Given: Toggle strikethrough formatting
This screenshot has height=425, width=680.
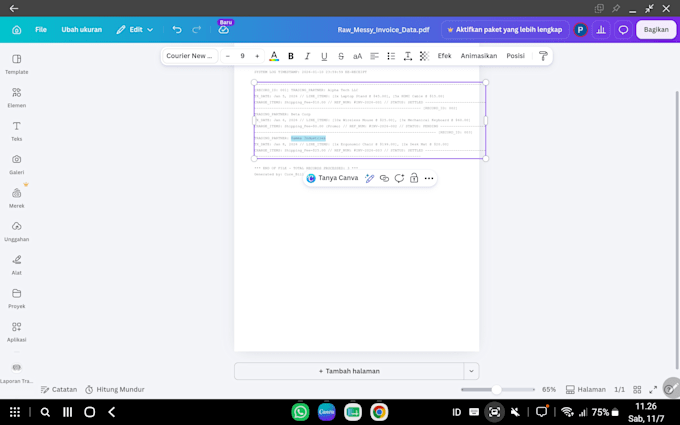Looking at the screenshot, I should [341, 56].
